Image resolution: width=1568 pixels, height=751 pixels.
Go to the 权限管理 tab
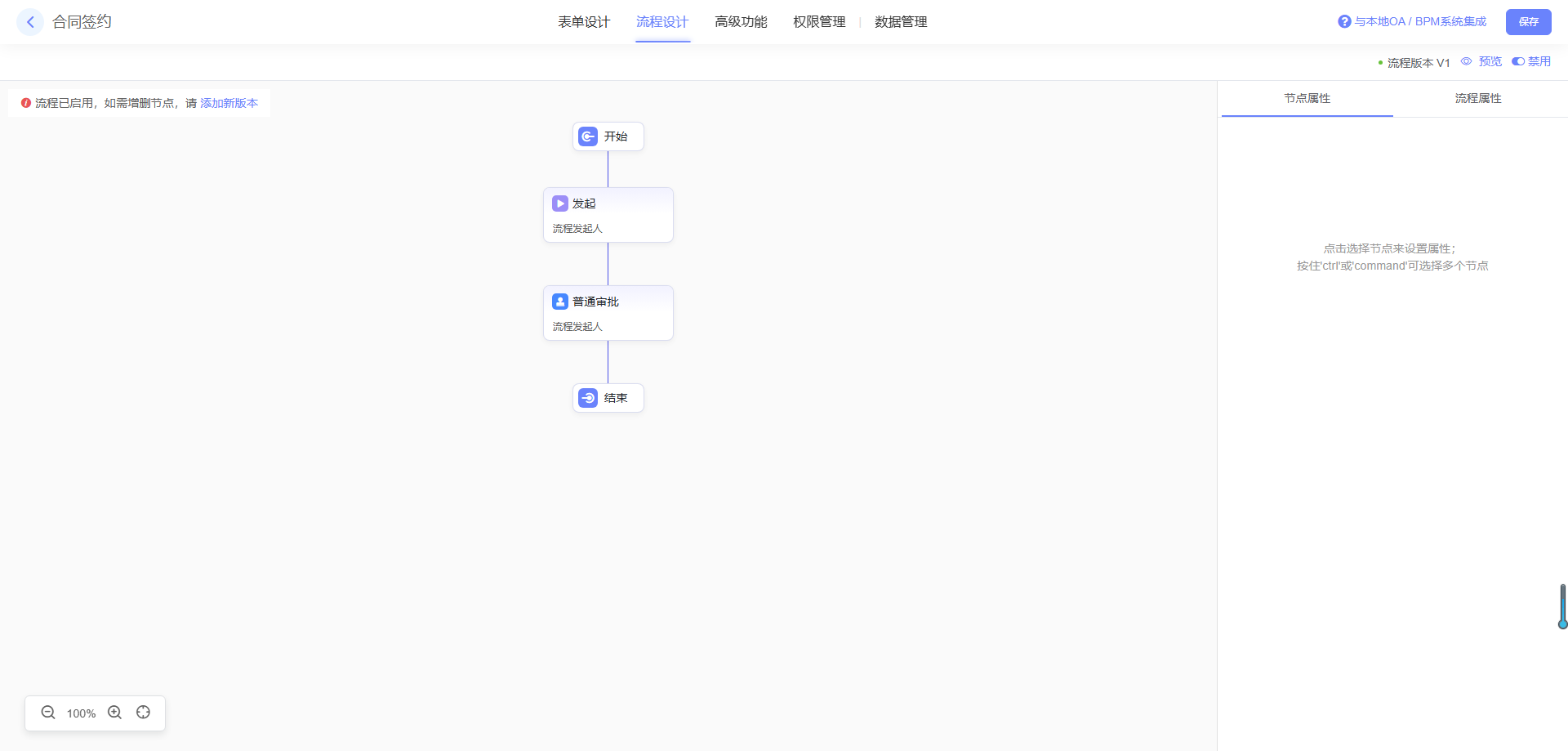819,22
